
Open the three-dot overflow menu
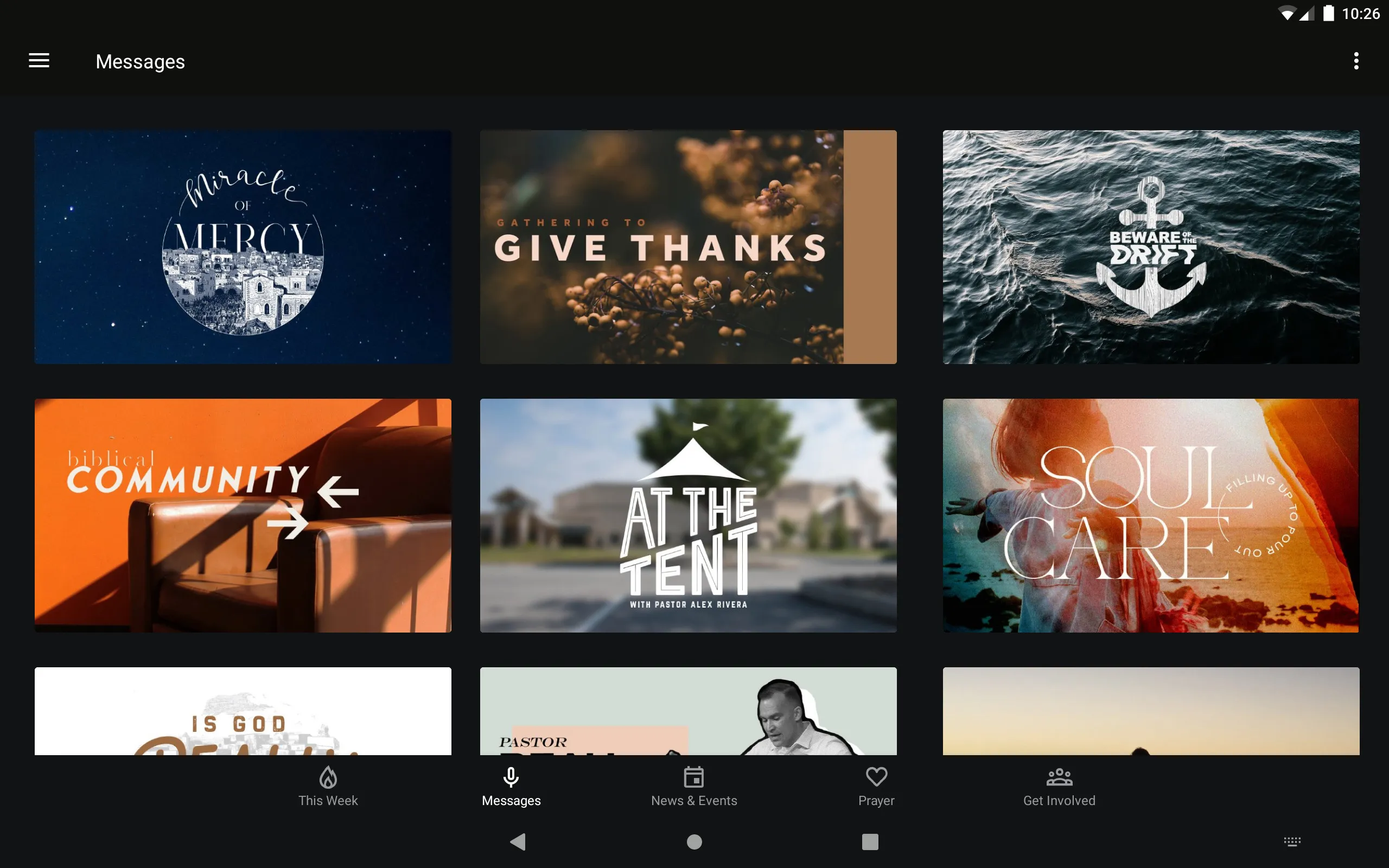click(1356, 61)
